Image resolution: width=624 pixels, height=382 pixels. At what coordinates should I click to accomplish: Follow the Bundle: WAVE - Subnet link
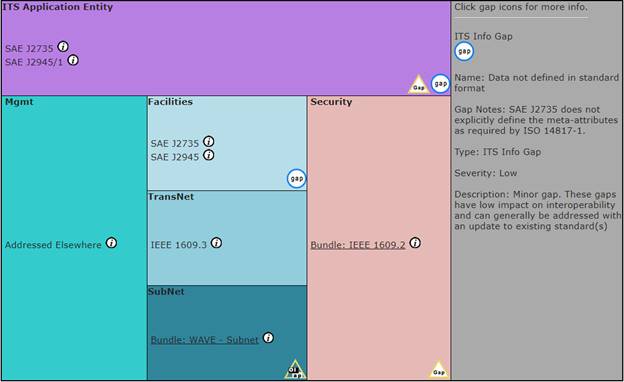205,340
